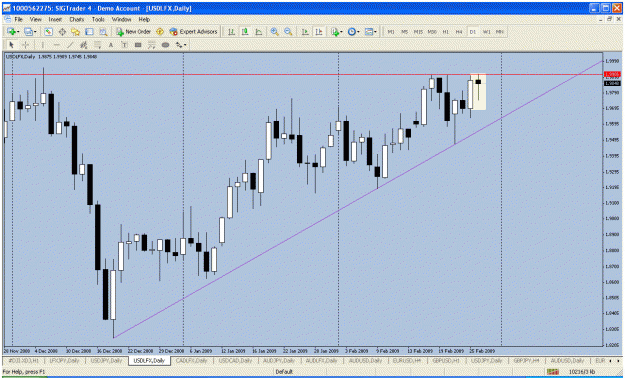Select the D1 timeframe
This screenshot has height=378, width=625.
click(473, 32)
